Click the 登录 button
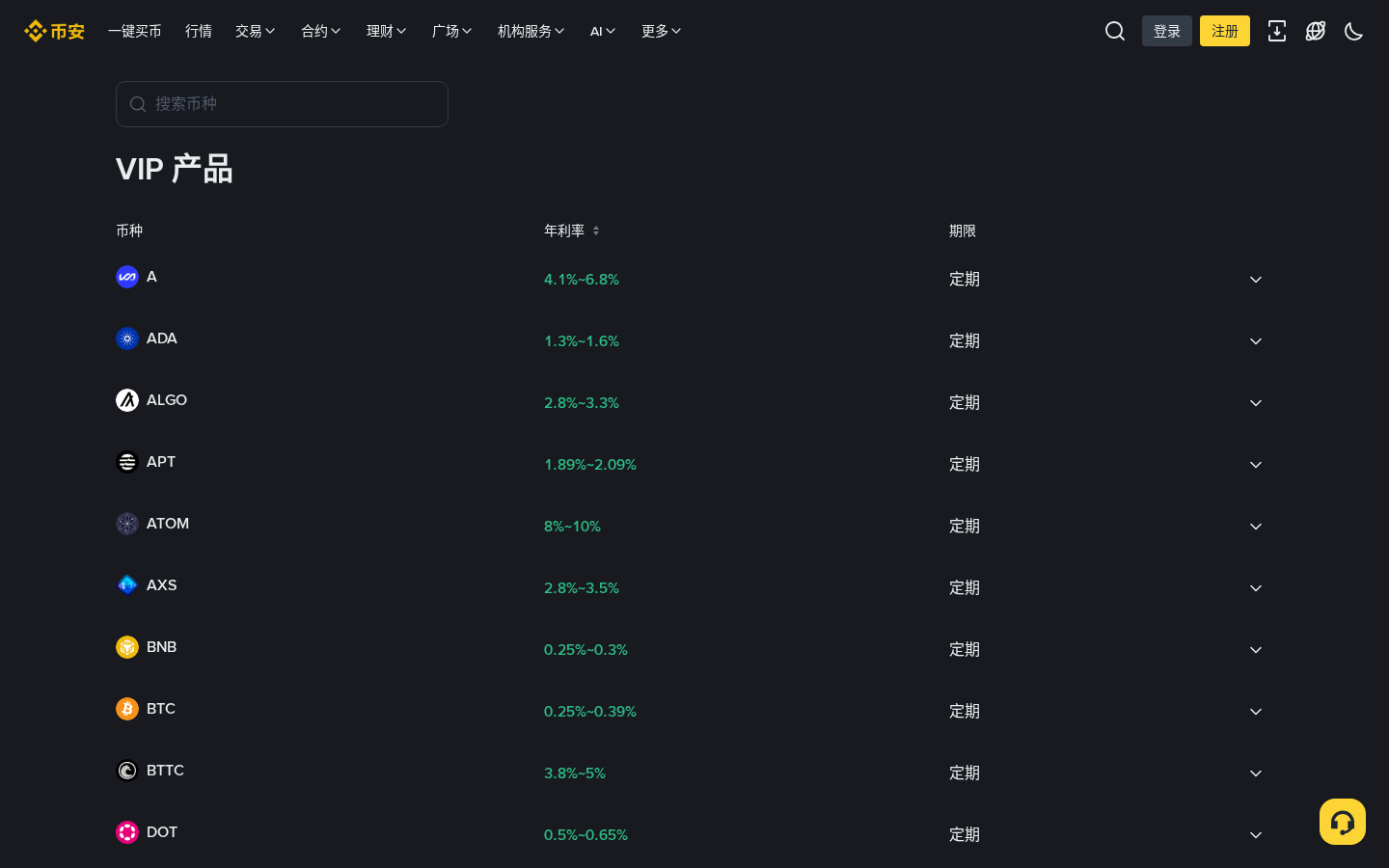Screen dimensions: 1389x868 point(1167,31)
